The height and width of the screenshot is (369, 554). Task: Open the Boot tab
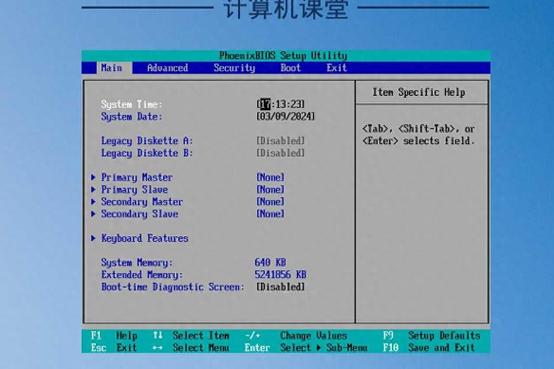[290, 68]
